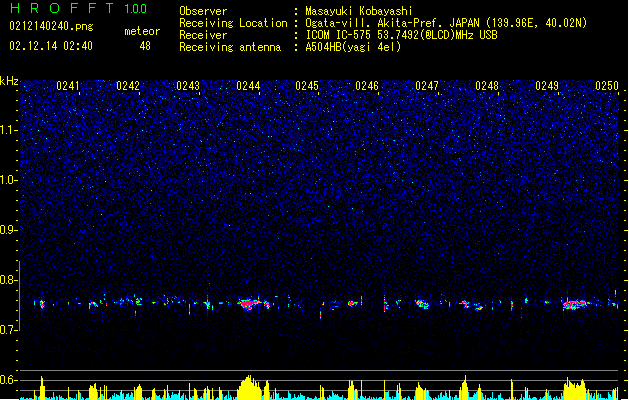Click the 1.0 kHz axis label
This screenshot has height=400, width=629.
(9, 180)
